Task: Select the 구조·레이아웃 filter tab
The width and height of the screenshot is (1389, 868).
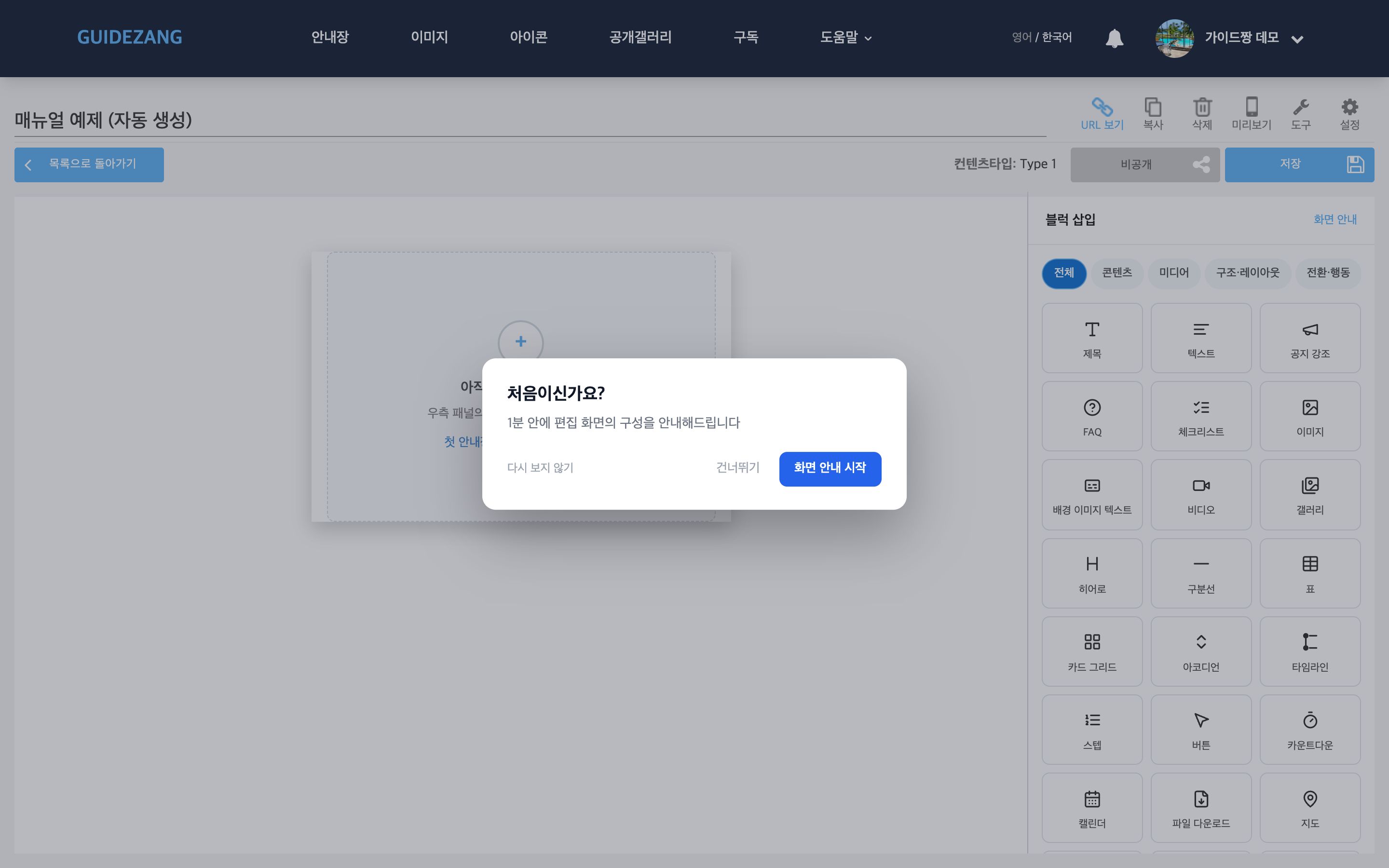Action: [x=1248, y=273]
